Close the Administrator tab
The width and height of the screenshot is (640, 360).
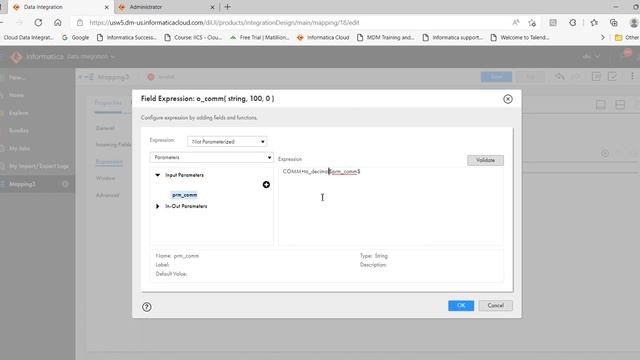tap(212, 7)
